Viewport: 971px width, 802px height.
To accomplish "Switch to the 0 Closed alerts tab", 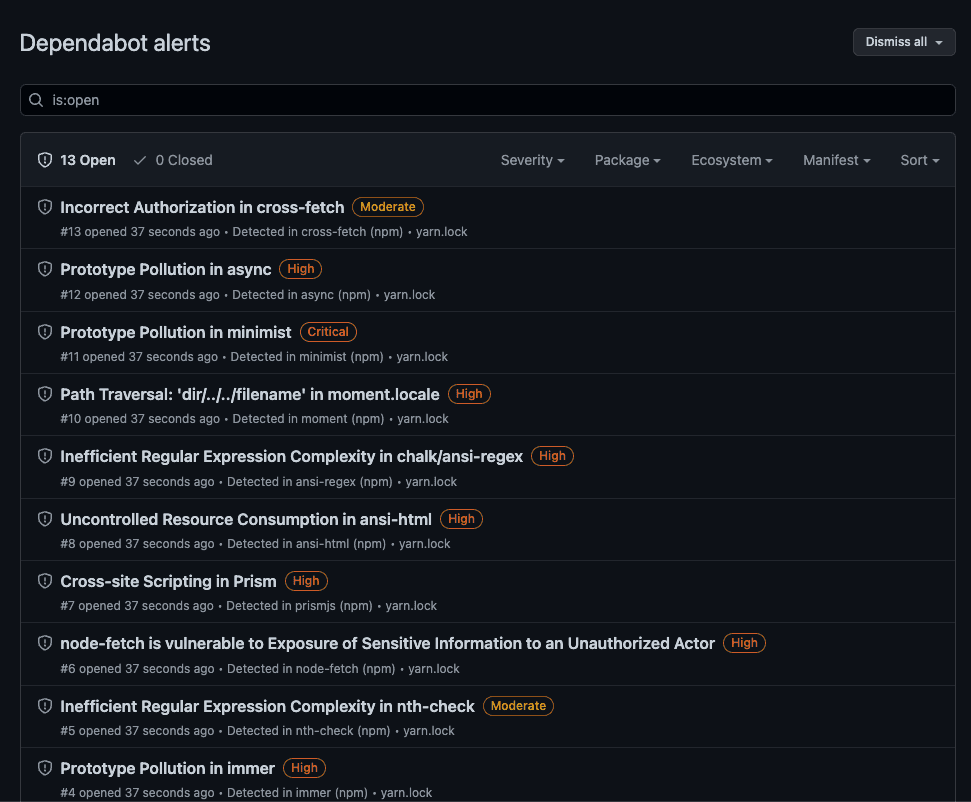I will pyautogui.click(x=173, y=160).
